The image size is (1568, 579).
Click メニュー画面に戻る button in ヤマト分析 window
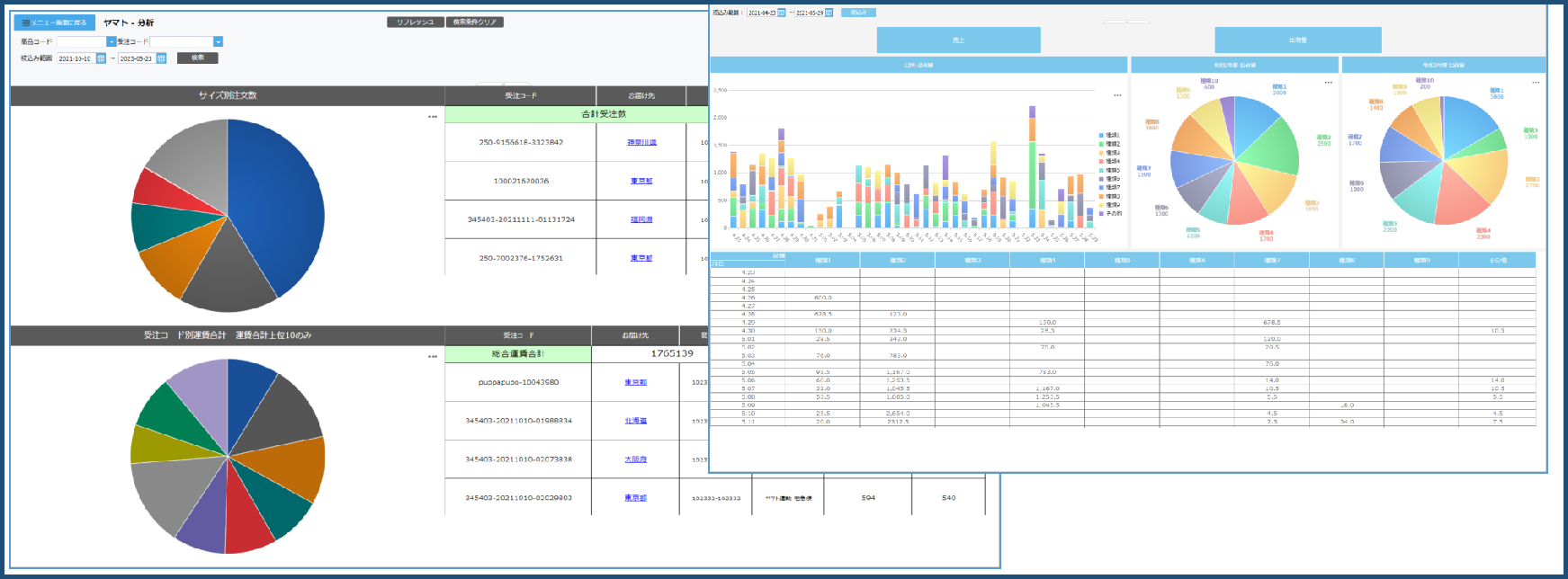54,22
